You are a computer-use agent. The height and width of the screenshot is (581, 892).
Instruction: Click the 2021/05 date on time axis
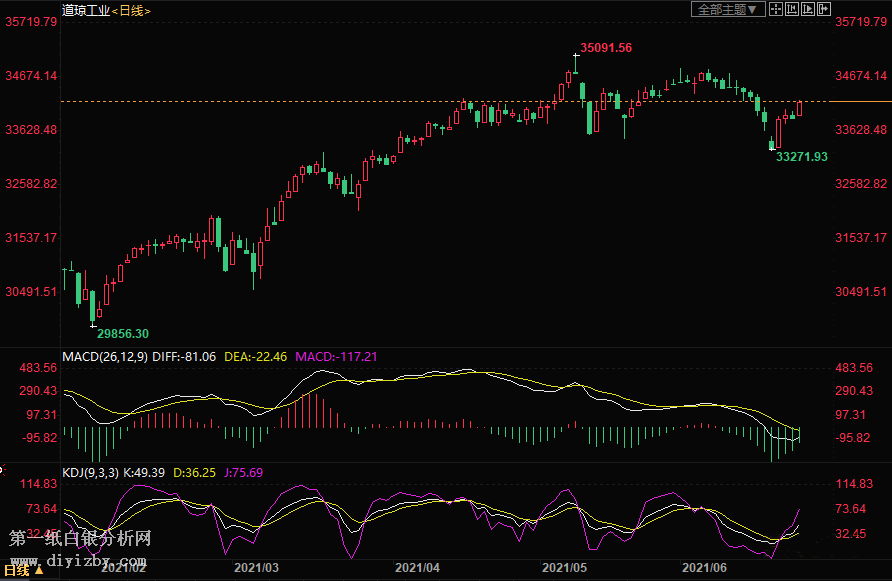click(x=563, y=567)
